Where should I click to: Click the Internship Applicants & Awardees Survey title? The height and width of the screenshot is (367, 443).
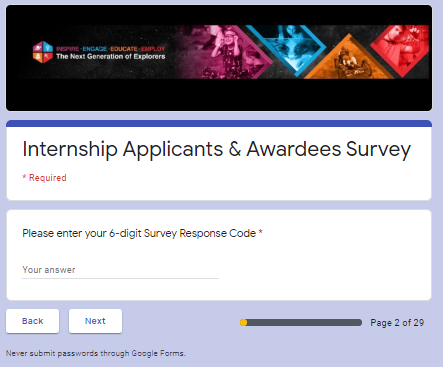pyautogui.click(x=217, y=149)
